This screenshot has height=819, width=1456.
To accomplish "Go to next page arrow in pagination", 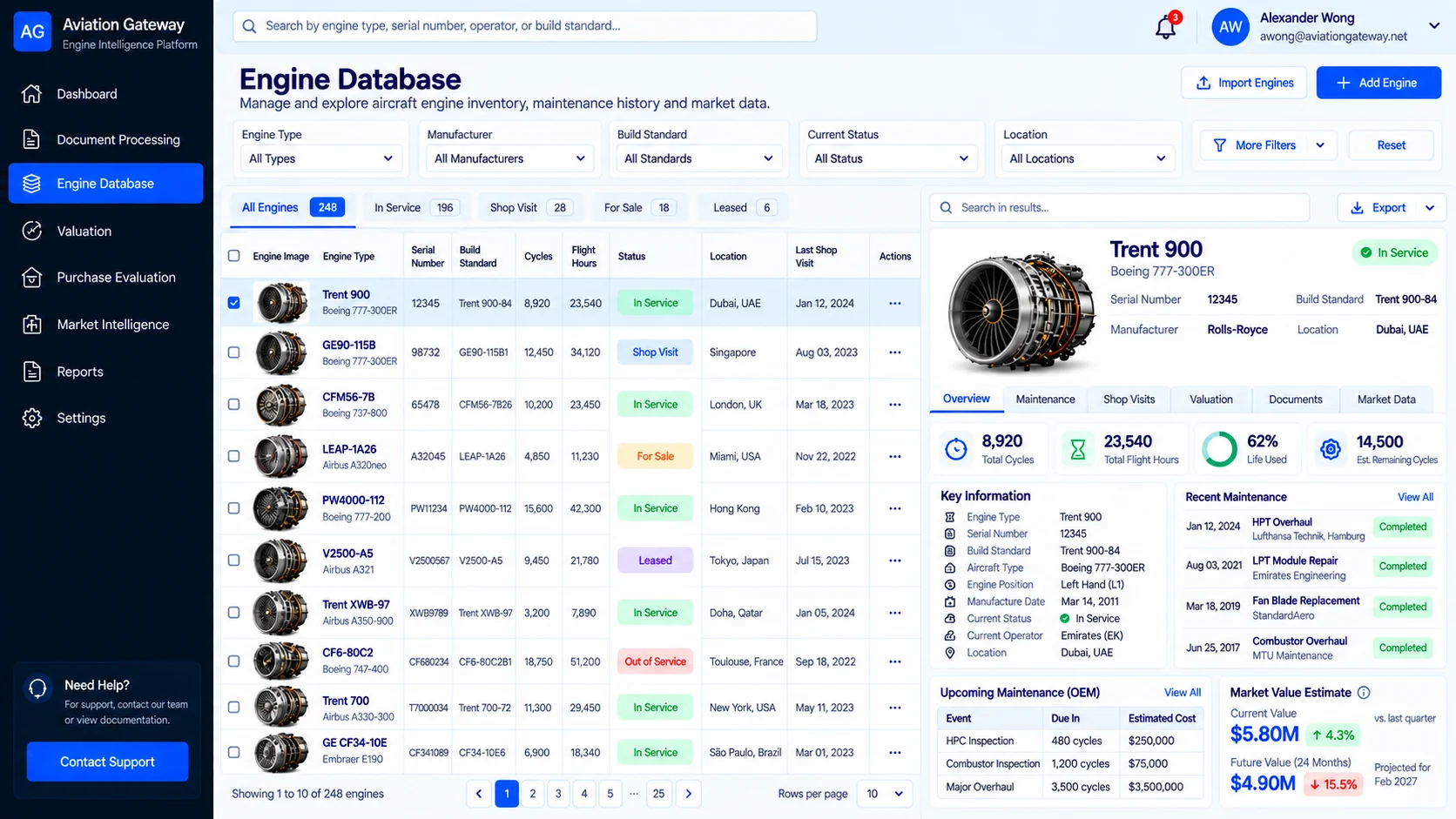I will click(x=688, y=794).
